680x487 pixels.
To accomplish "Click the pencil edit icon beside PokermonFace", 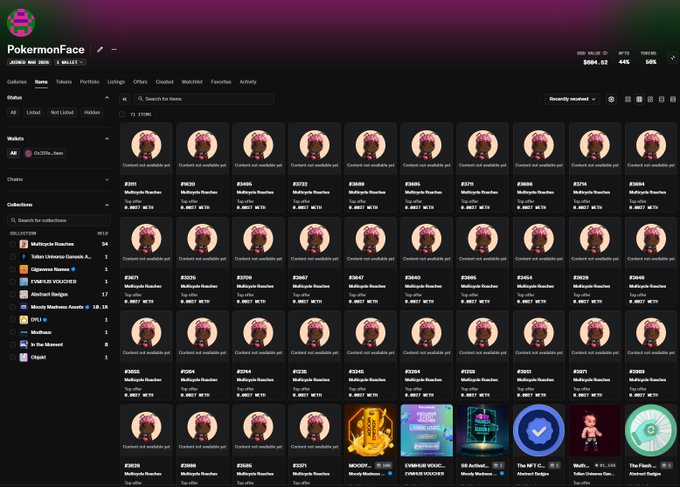I will point(100,49).
